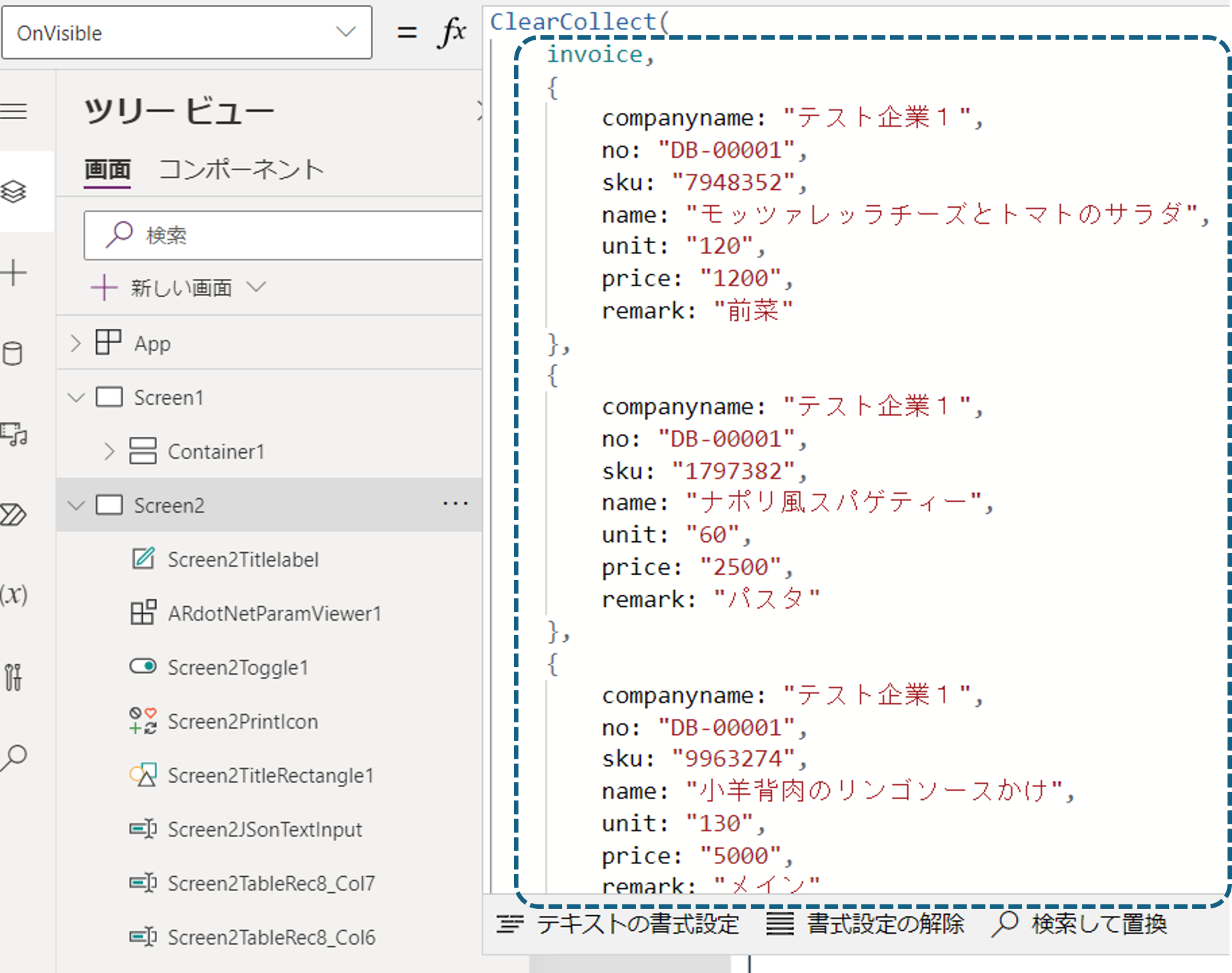Click the 新しい画面 button

pos(162,288)
